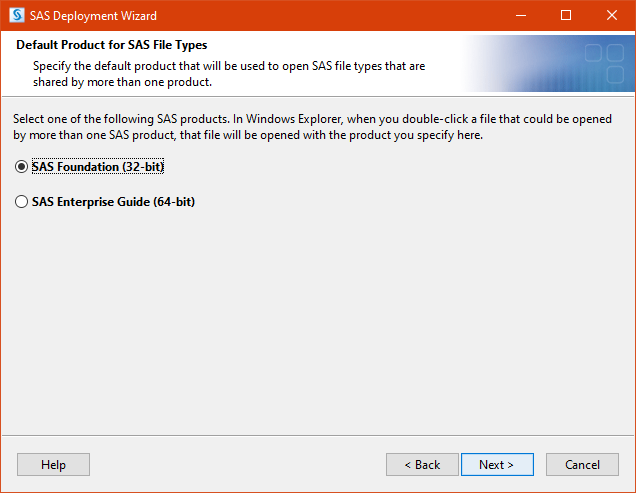Click the 'Select one of the following' instruction paragraph
This screenshot has height=493, width=636.
tap(312, 127)
